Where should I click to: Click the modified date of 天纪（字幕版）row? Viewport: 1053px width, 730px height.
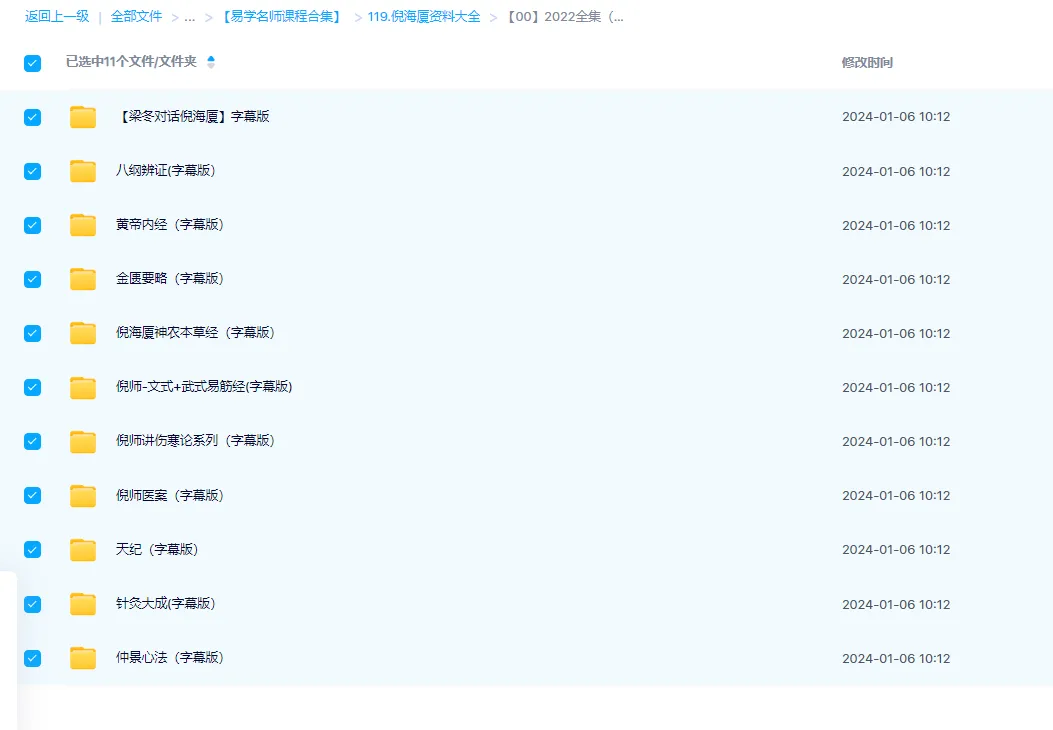pyautogui.click(x=896, y=549)
